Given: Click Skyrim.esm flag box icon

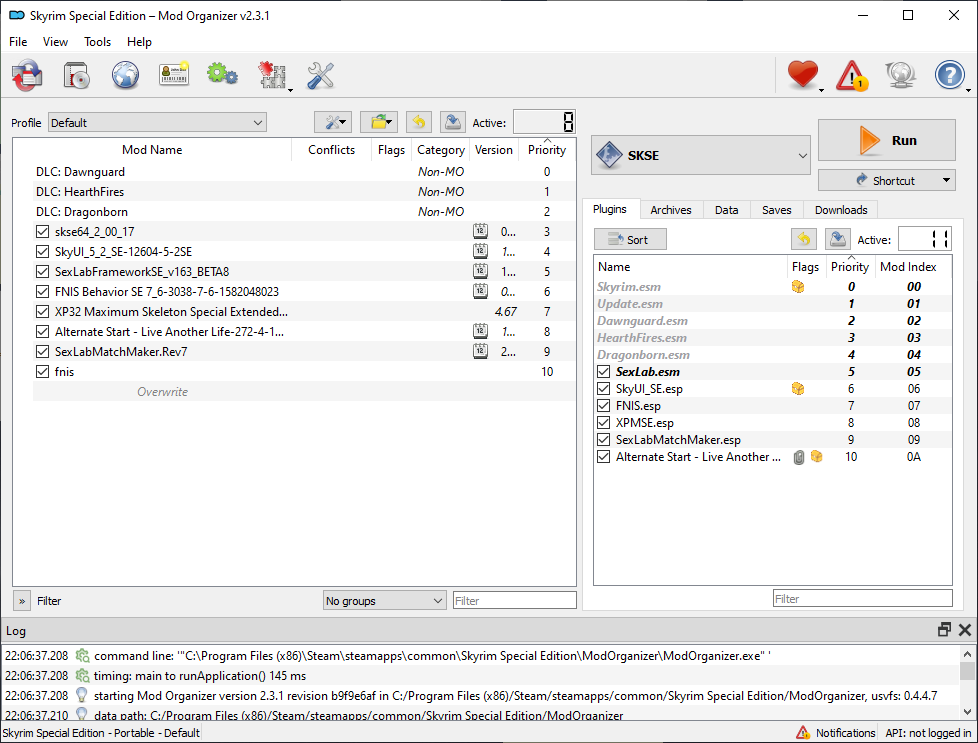Looking at the screenshot, I should [x=798, y=286].
